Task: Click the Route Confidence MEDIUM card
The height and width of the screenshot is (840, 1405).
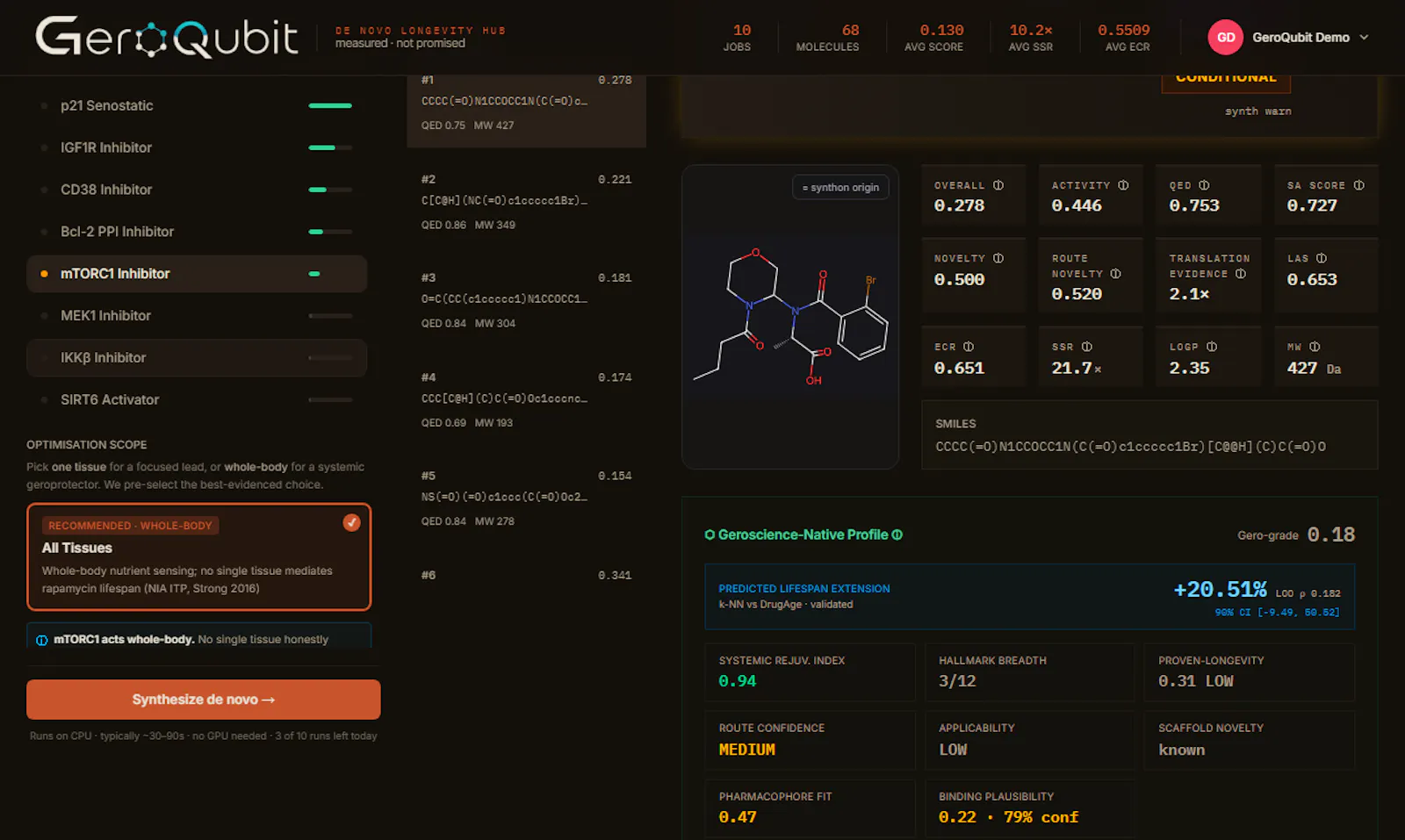Action: click(x=810, y=740)
